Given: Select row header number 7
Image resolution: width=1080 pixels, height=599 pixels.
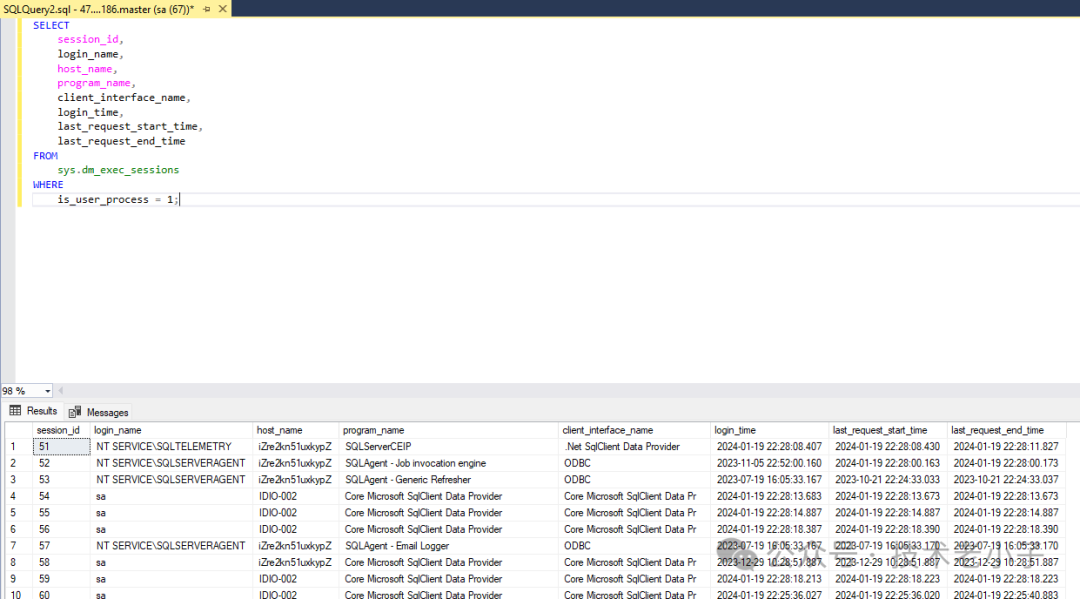Looking at the screenshot, I should coord(19,546).
